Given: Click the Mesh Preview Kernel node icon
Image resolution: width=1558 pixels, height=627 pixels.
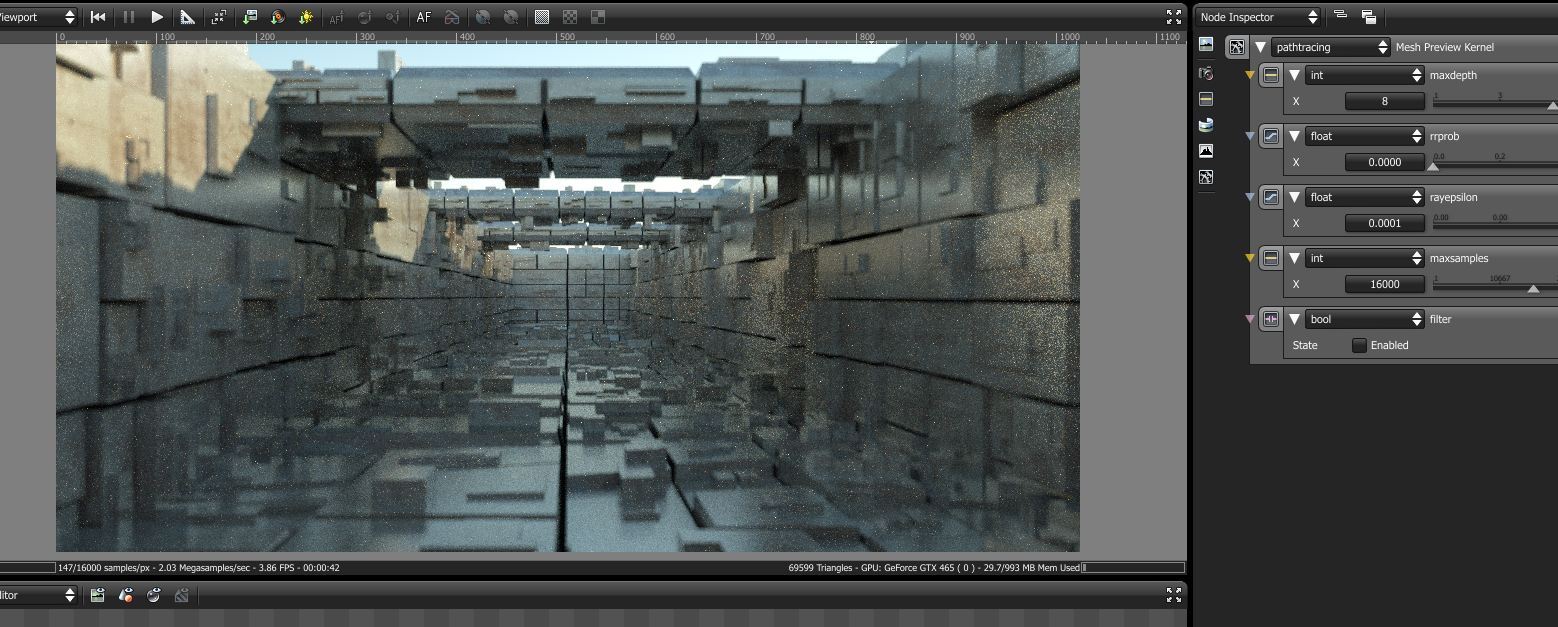Looking at the screenshot, I should tap(1237, 47).
